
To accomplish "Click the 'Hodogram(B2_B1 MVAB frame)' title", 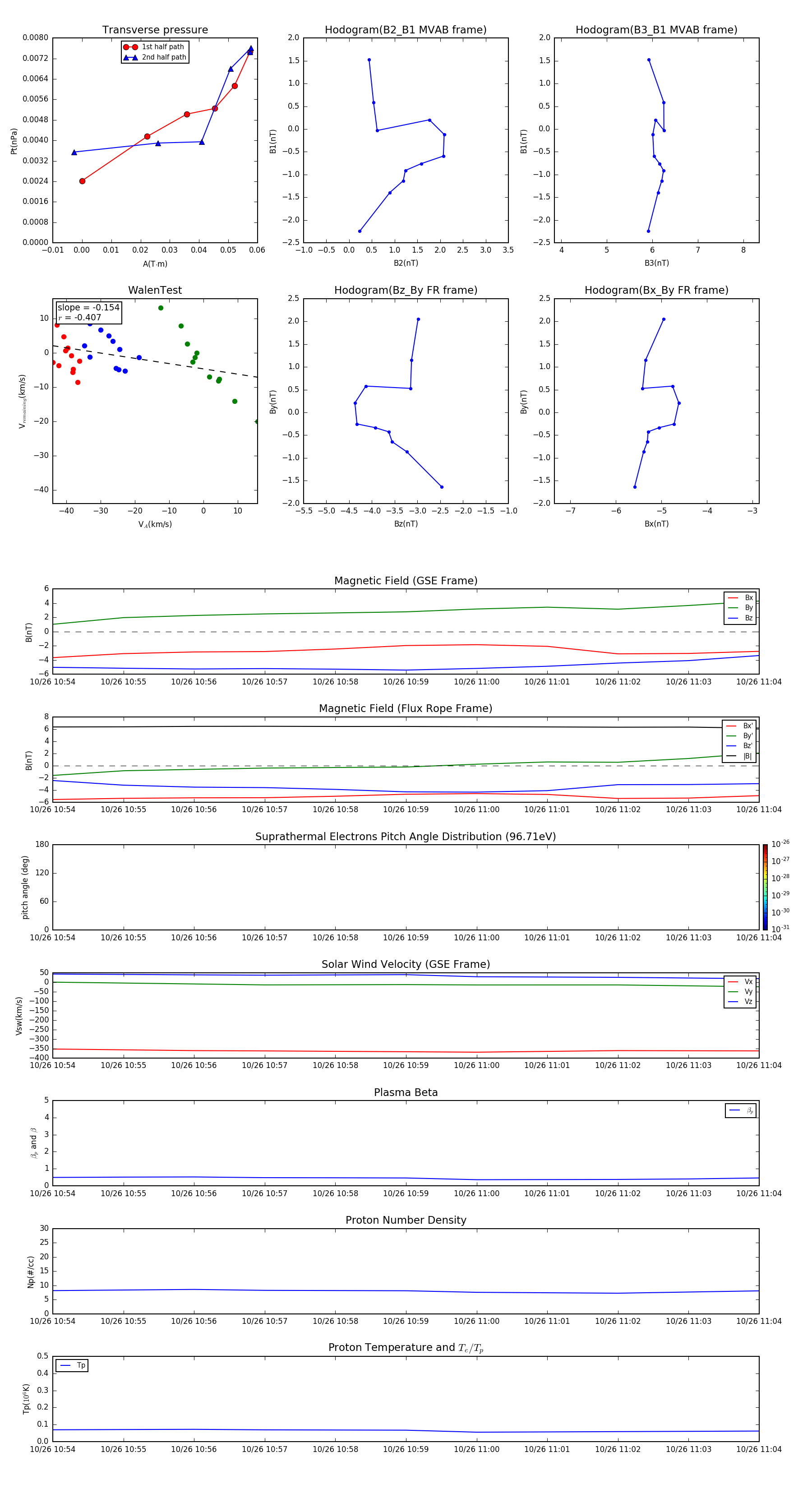I will coord(406,30).
